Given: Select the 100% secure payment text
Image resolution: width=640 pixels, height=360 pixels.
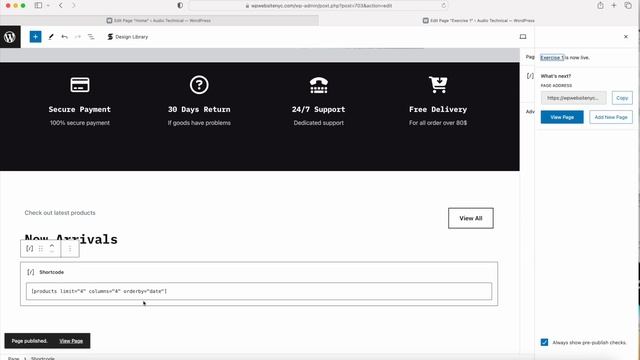Looking at the screenshot, I should [80, 123].
